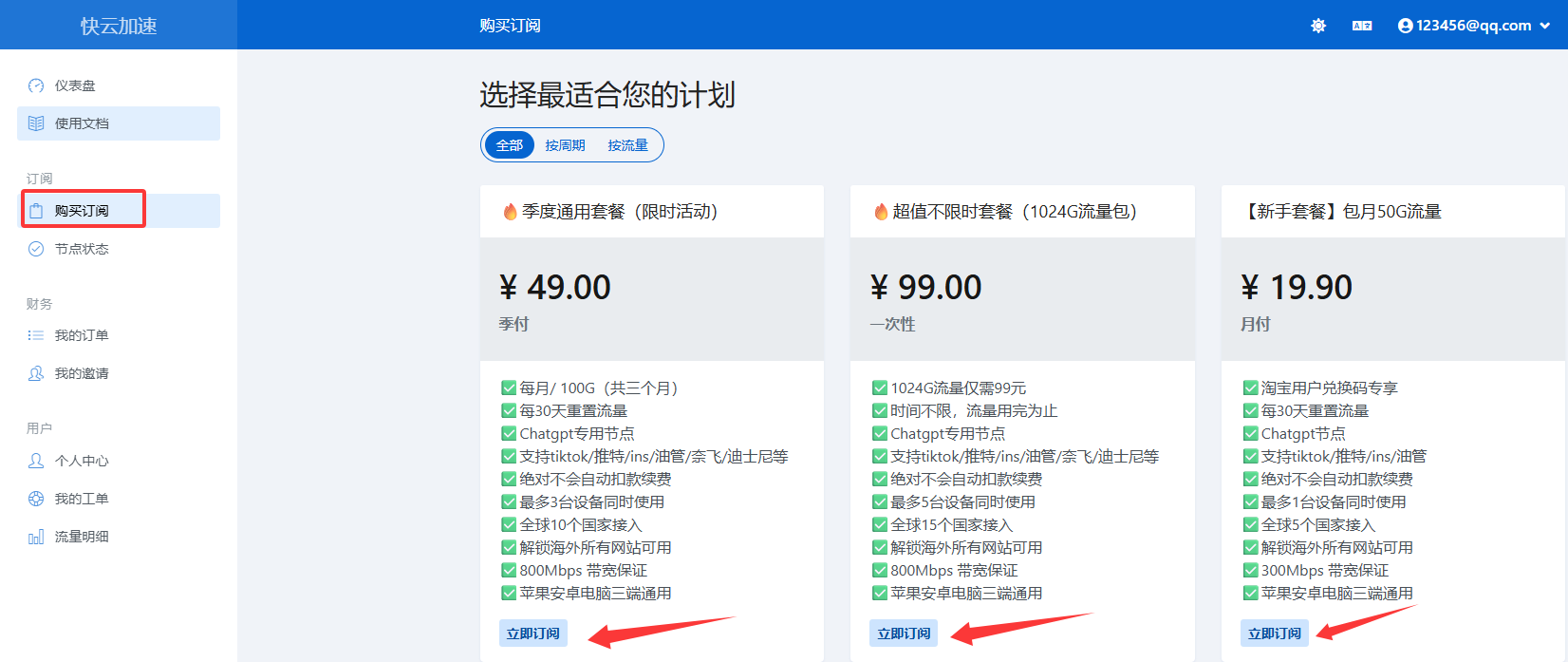Click the 节点状态 checkmark circle icon

pyautogui.click(x=36, y=249)
